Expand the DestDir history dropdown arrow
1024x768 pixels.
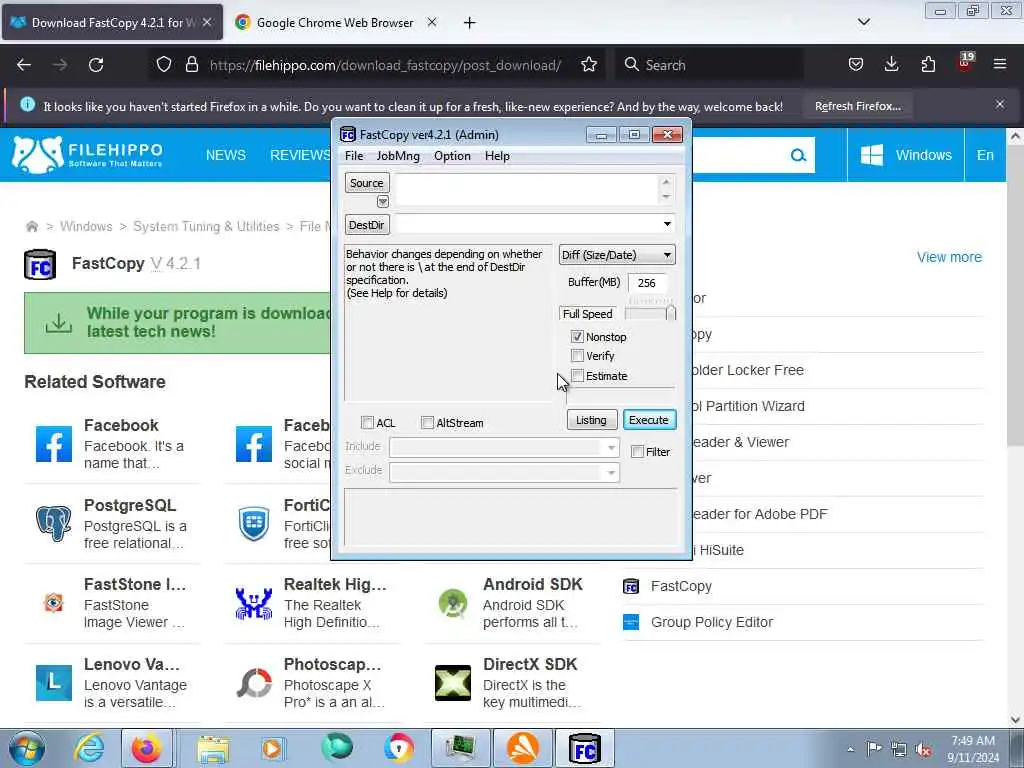click(667, 224)
